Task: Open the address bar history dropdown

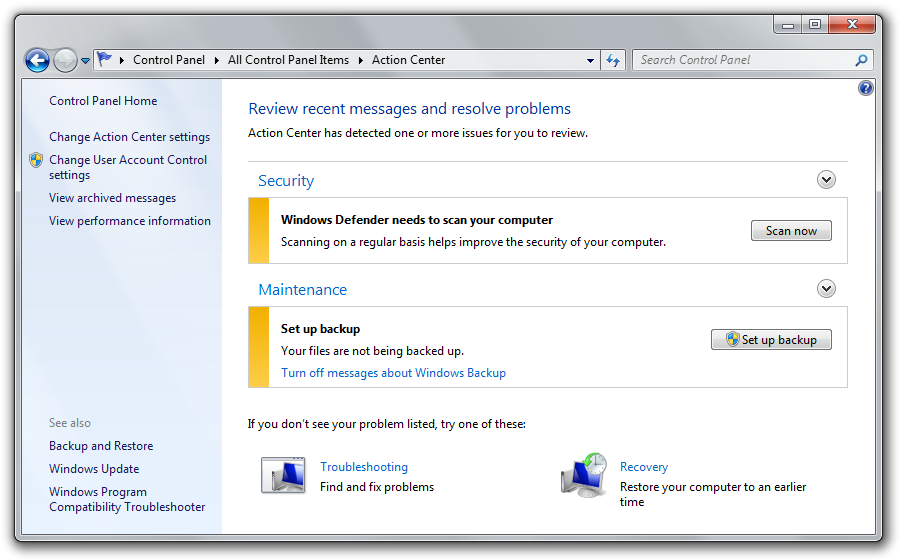Action: click(590, 60)
